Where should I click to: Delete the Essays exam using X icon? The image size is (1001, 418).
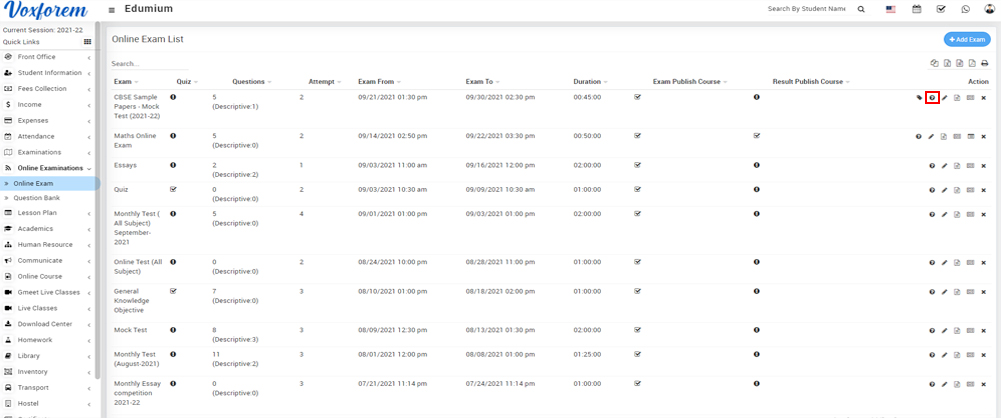tap(984, 166)
